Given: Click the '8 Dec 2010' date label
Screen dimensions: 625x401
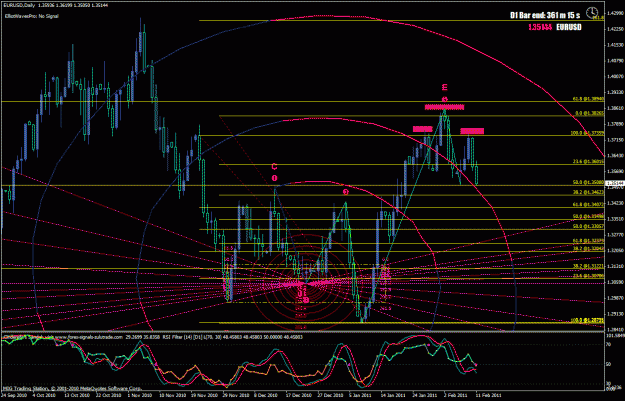Looking at the screenshot, I should (266, 395).
